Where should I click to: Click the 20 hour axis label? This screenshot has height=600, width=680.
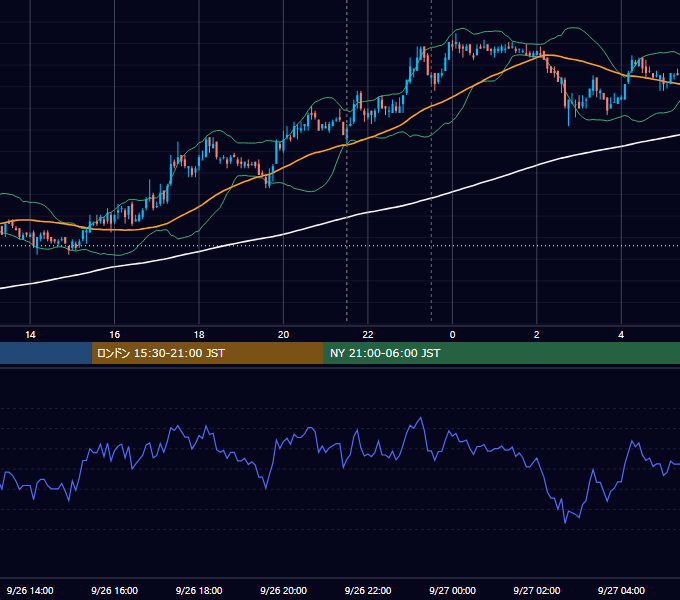[283, 335]
